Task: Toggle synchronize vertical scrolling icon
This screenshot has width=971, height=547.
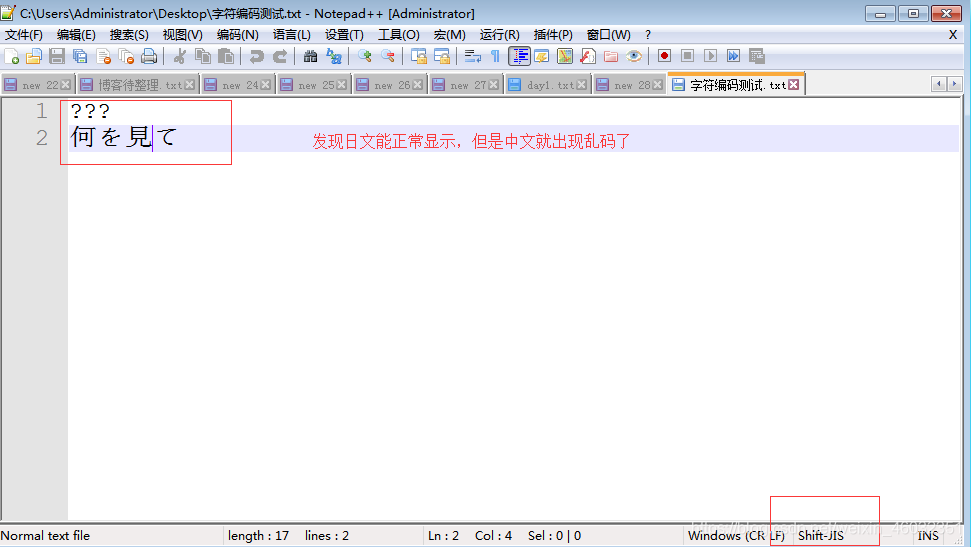Action: 419,56
